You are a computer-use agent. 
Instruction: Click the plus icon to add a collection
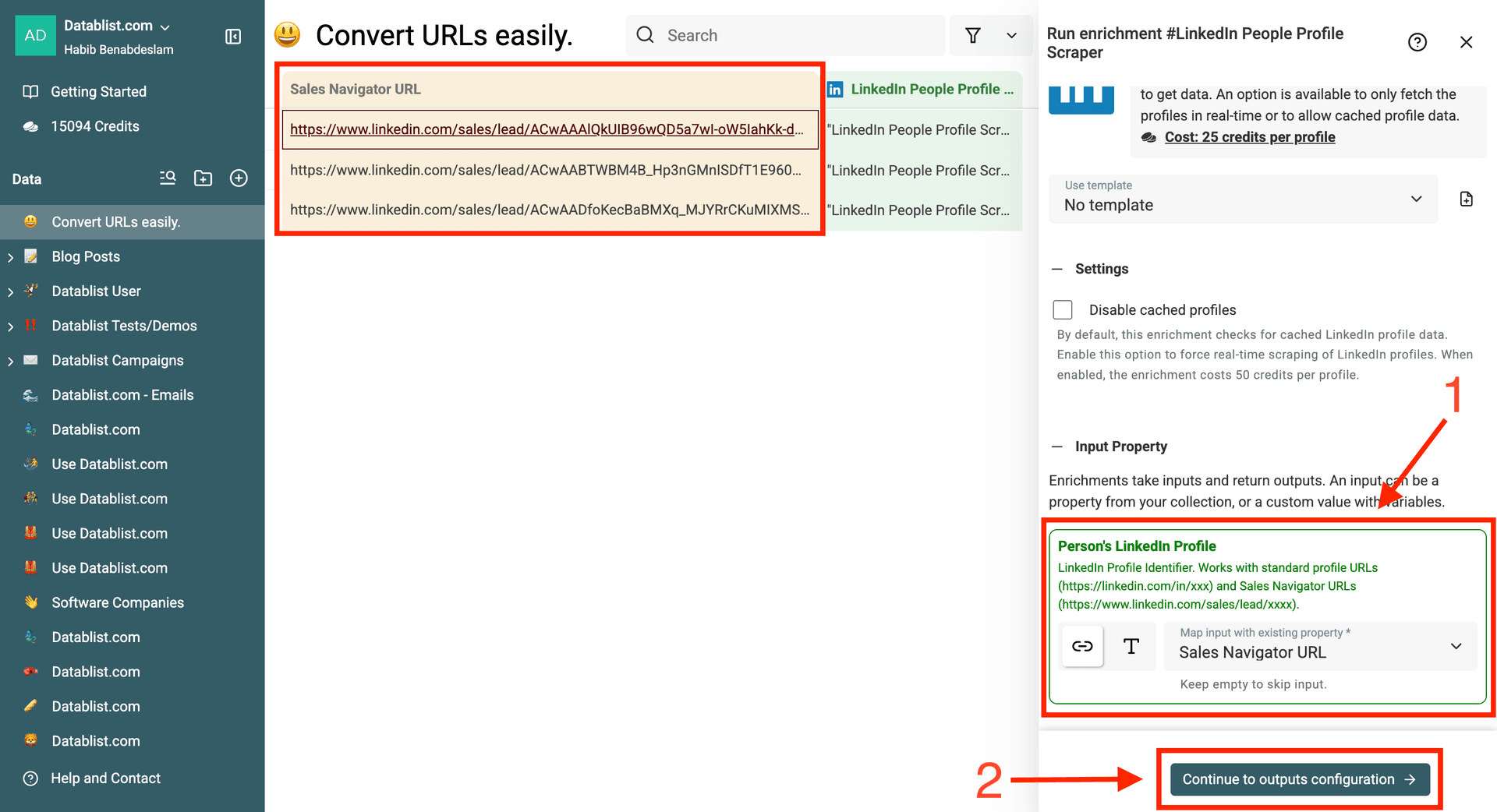coord(239,178)
